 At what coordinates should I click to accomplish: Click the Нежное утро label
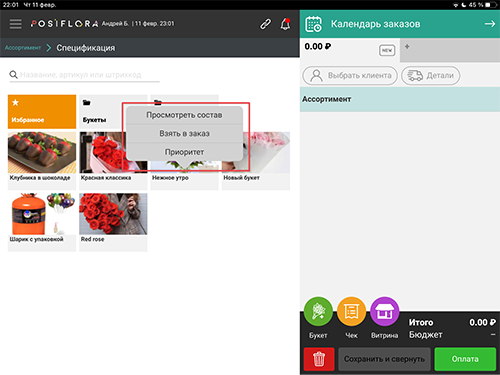170,178
